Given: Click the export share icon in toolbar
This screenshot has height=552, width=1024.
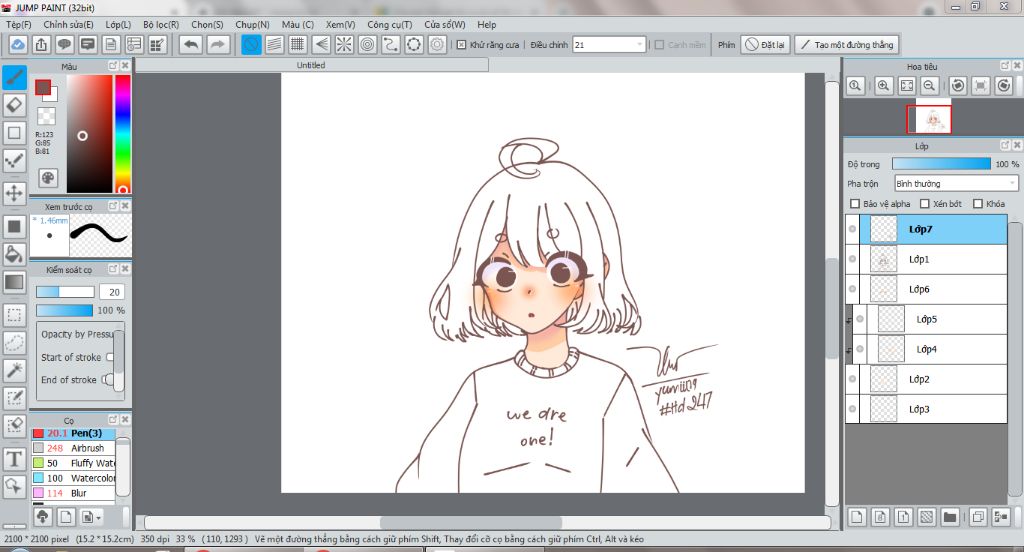Looking at the screenshot, I should (41, 44).
